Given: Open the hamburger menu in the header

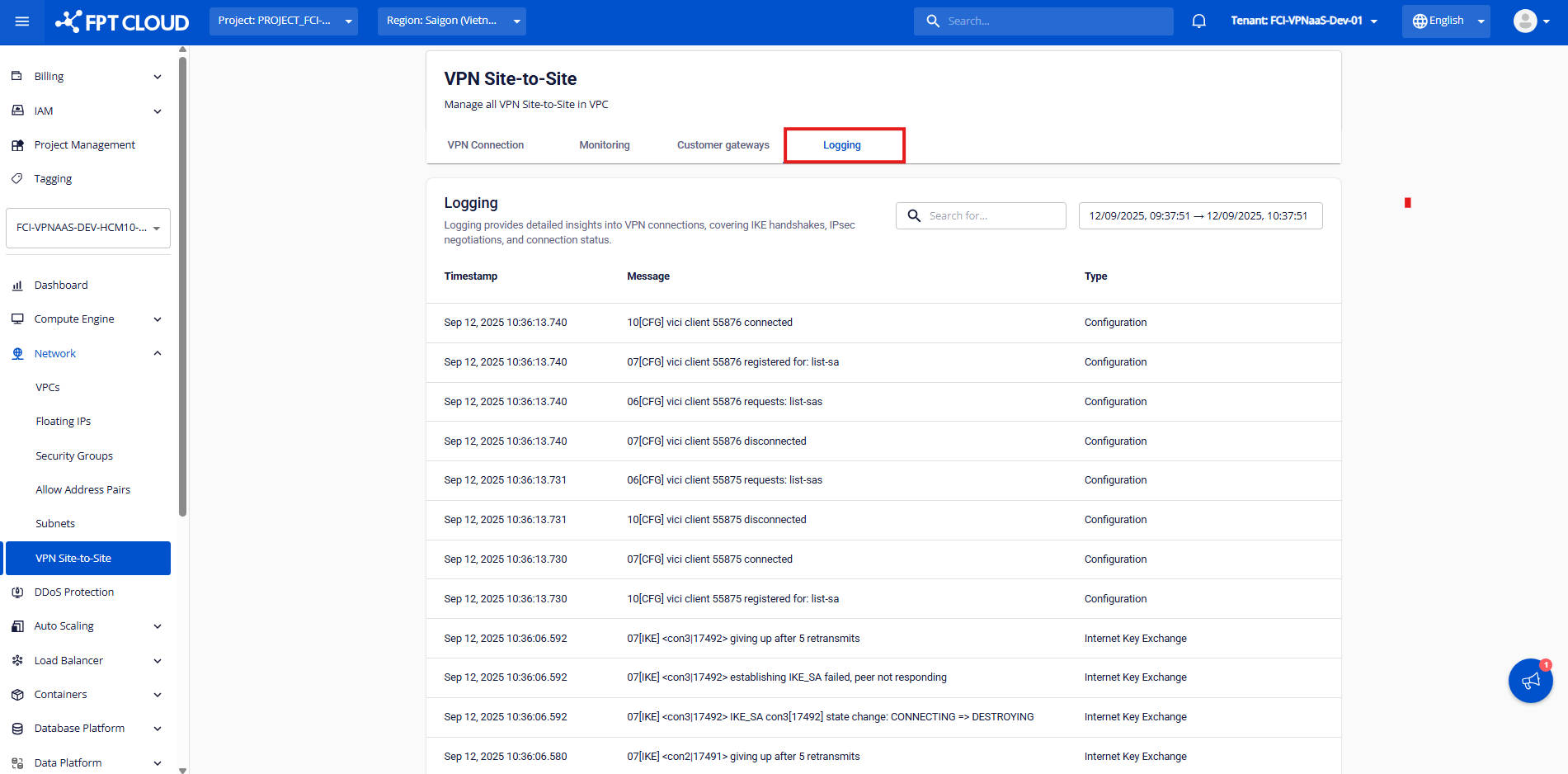Looking at the screenshot, I should pos(22,21).
